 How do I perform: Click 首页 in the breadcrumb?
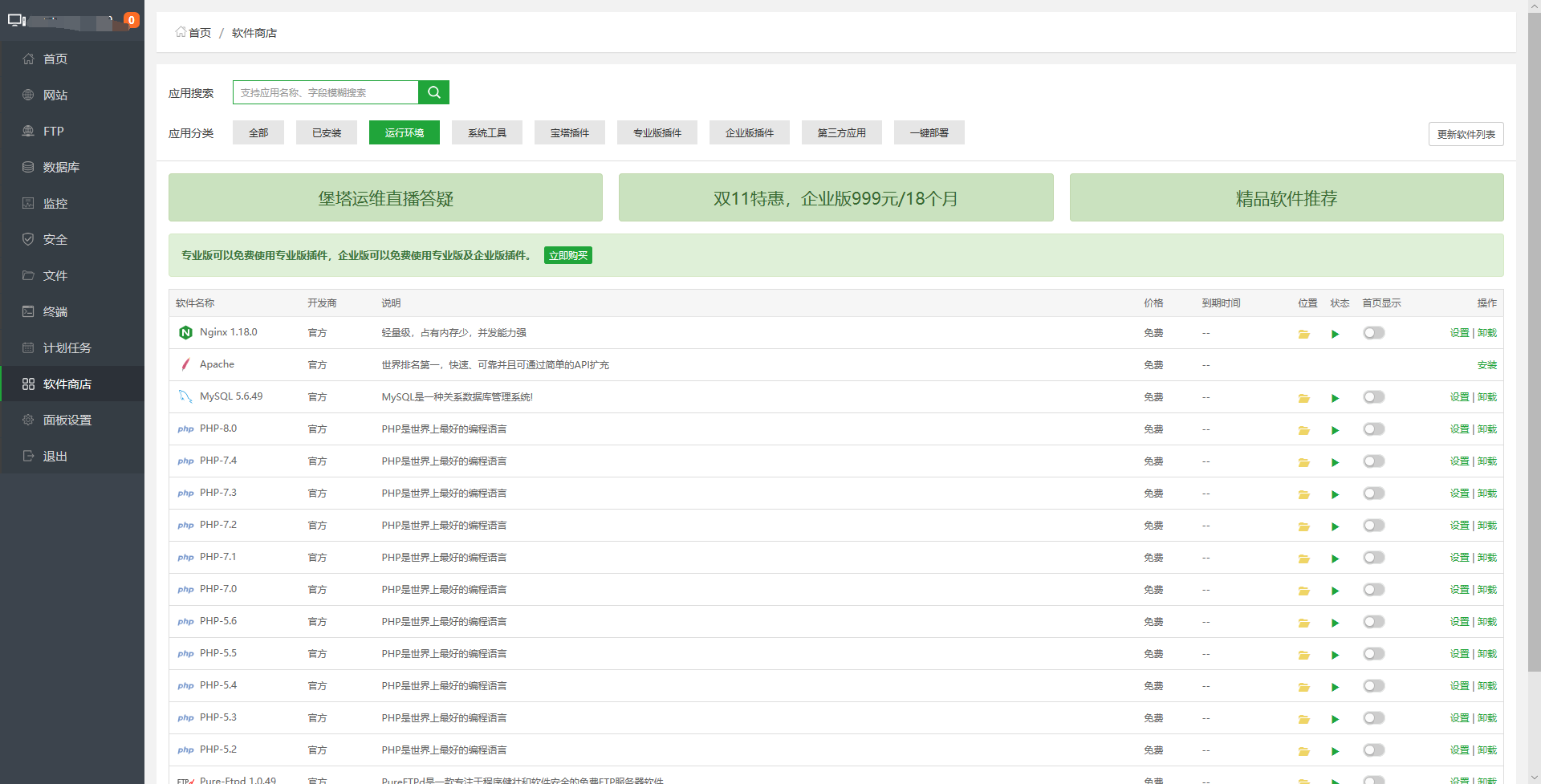coord(200,33)
